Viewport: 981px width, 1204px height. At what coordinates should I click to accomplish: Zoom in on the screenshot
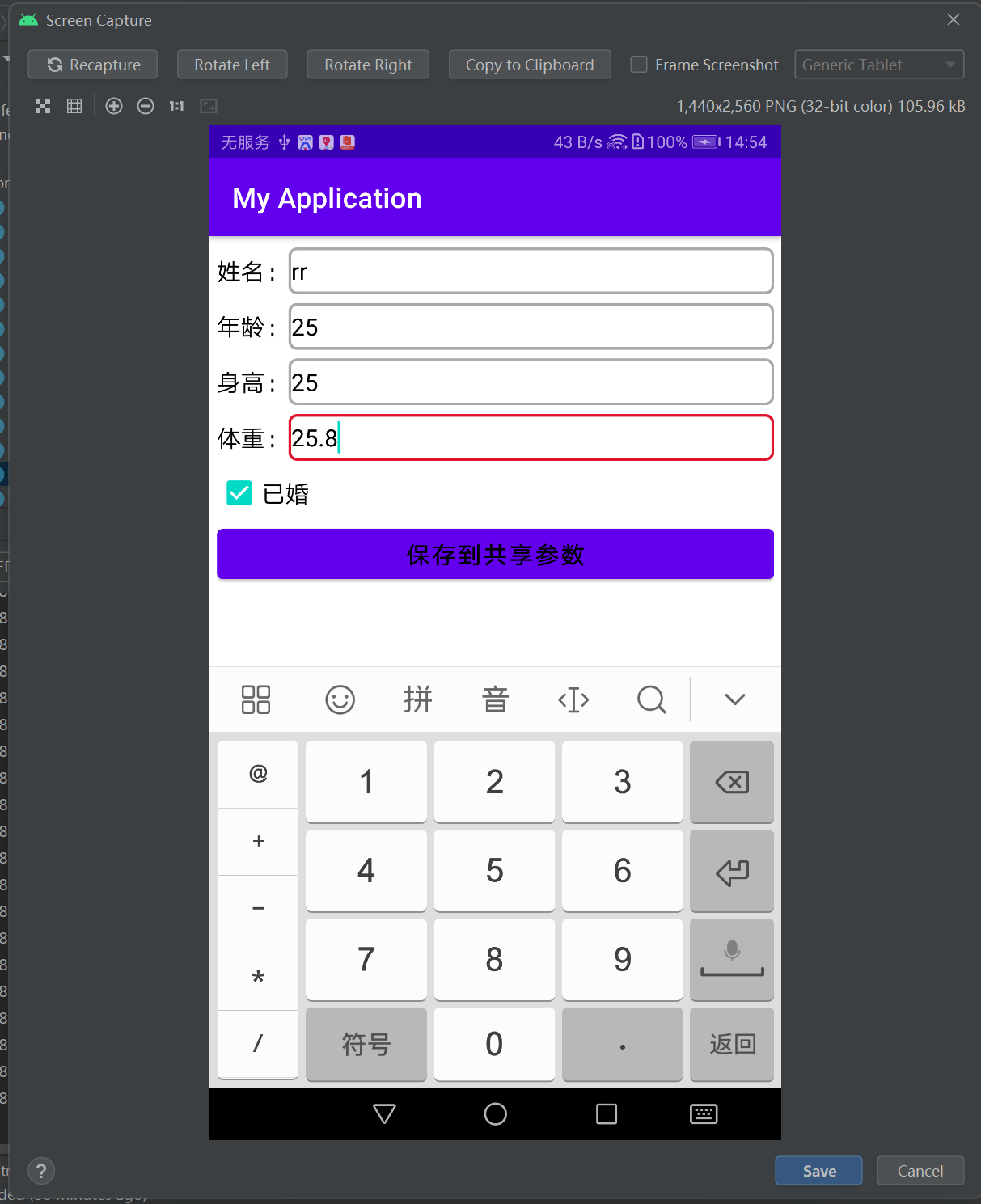[x=114, y=106]
